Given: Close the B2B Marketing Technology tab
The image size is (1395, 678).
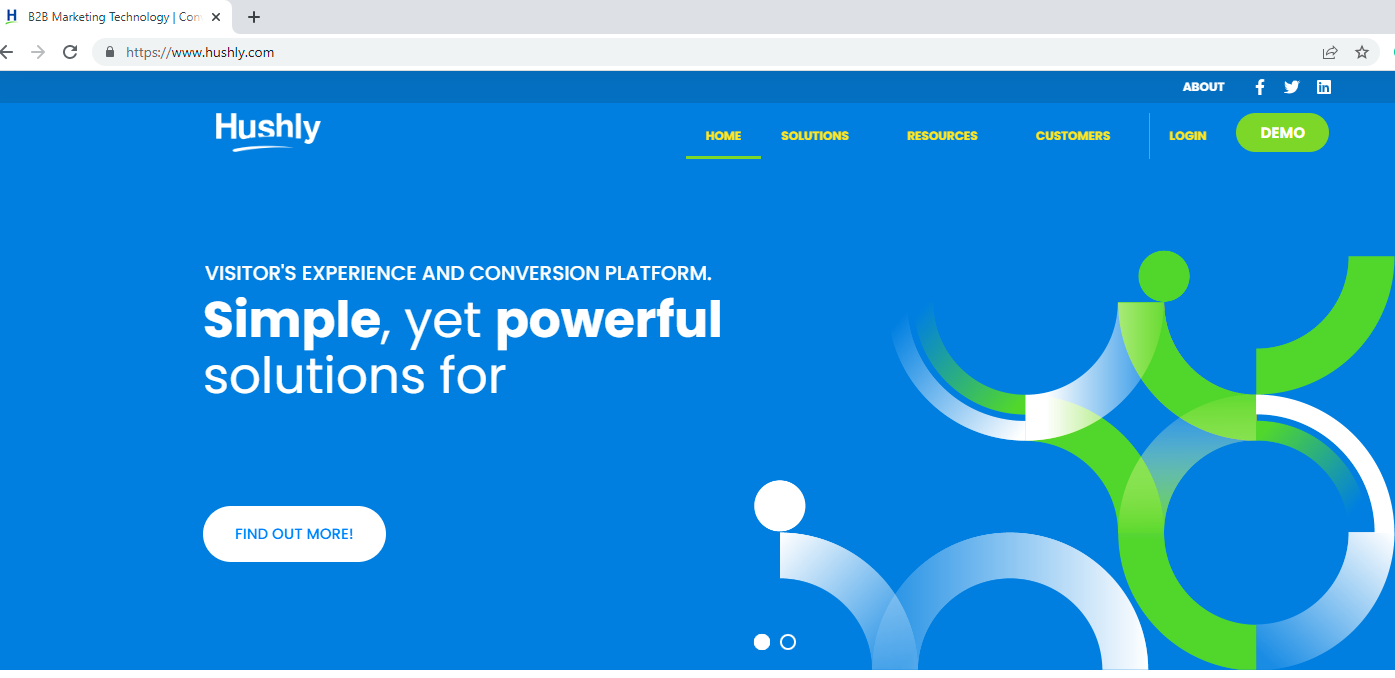Looking at the screenshot, I should click(x=216, y=17).
